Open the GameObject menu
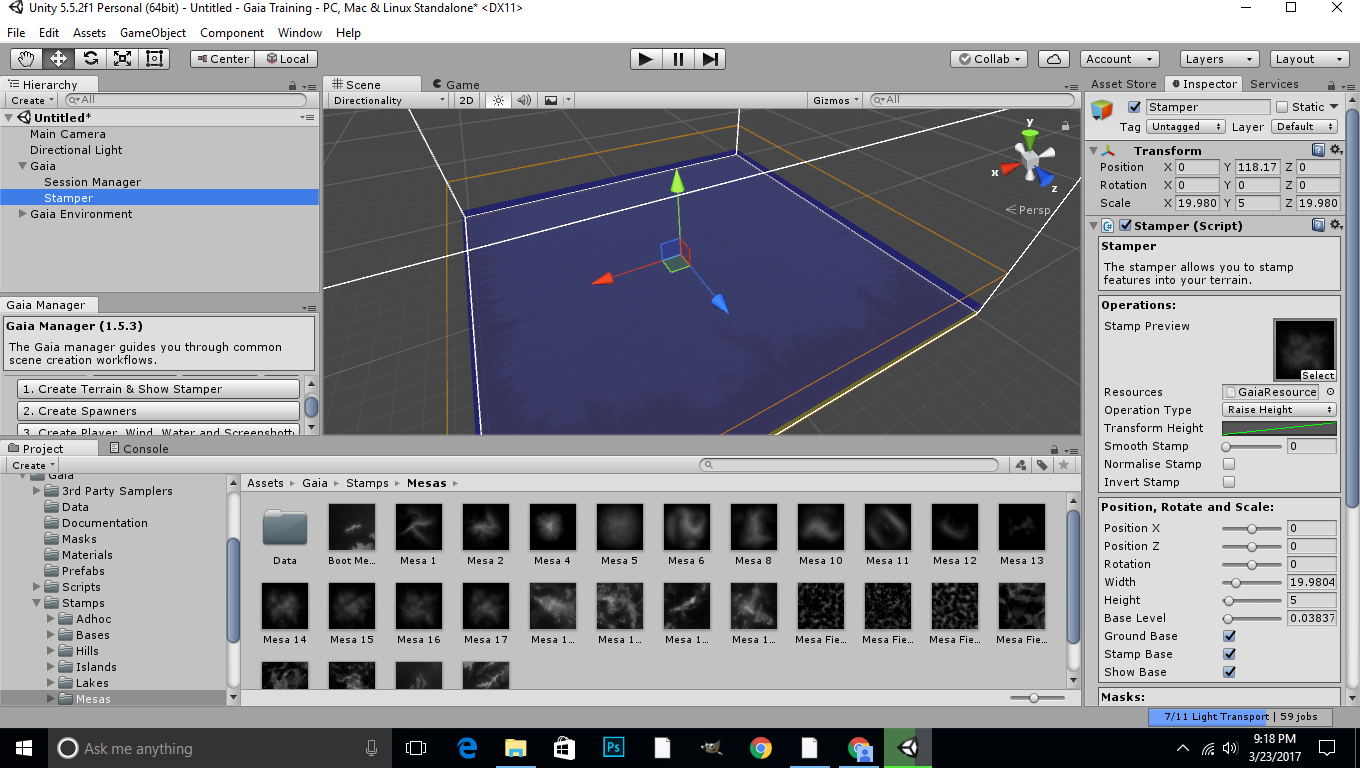 tap(153, 33)
